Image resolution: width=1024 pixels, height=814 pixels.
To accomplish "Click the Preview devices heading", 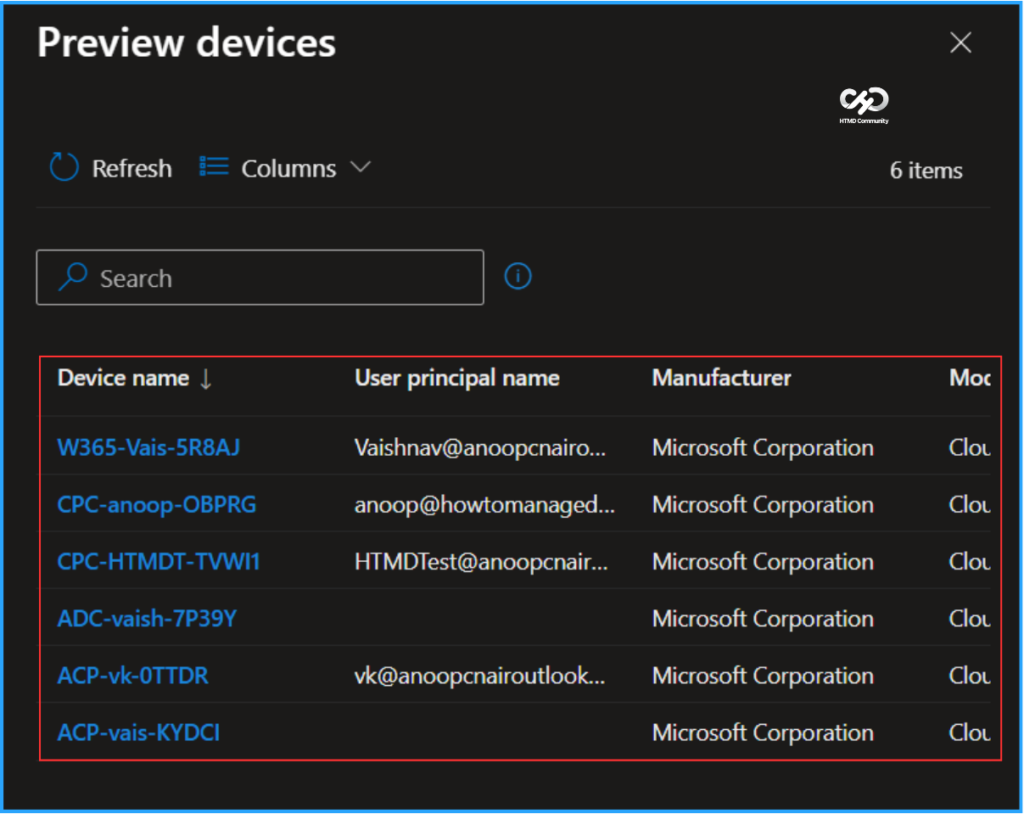I will pyautogui.click(x=186, y=42).
